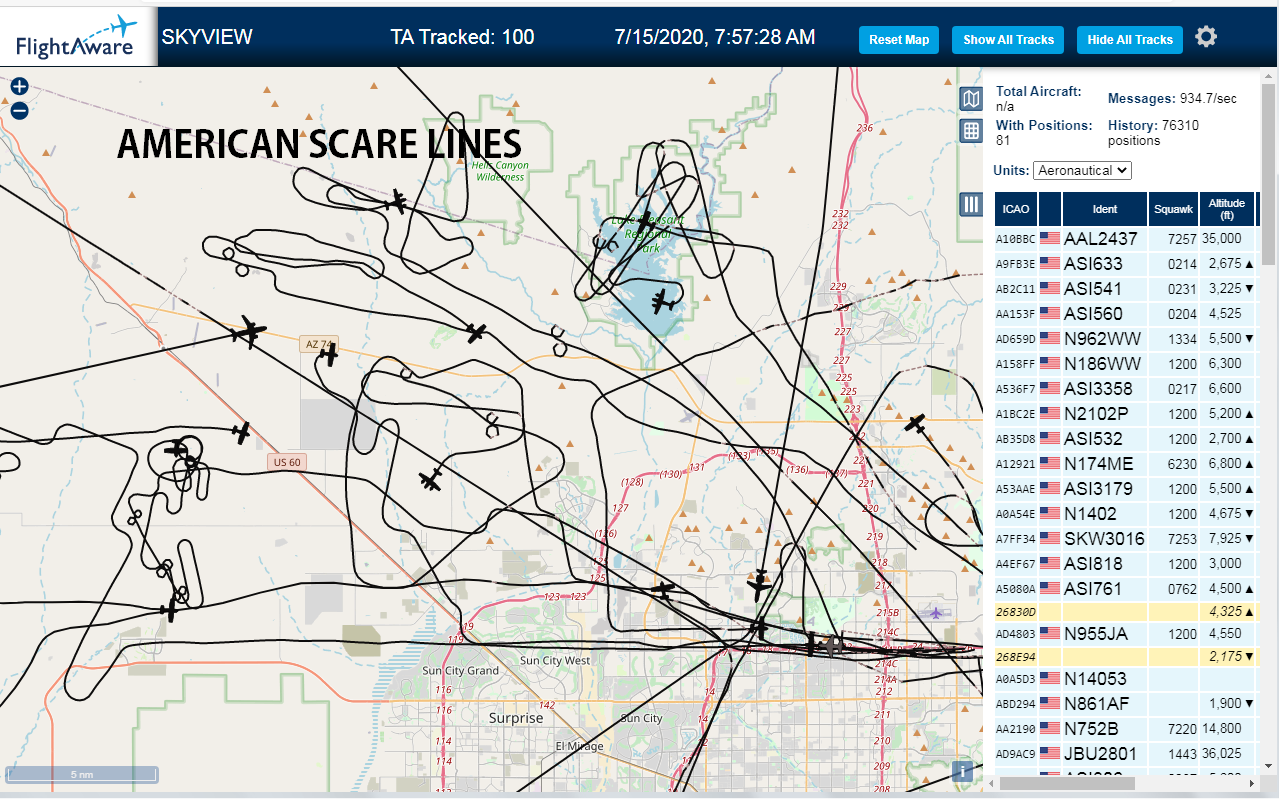The width and height of the screenshot is (1279, 799).
Task: Open the settings gear icon
Action: [1206, 38]
